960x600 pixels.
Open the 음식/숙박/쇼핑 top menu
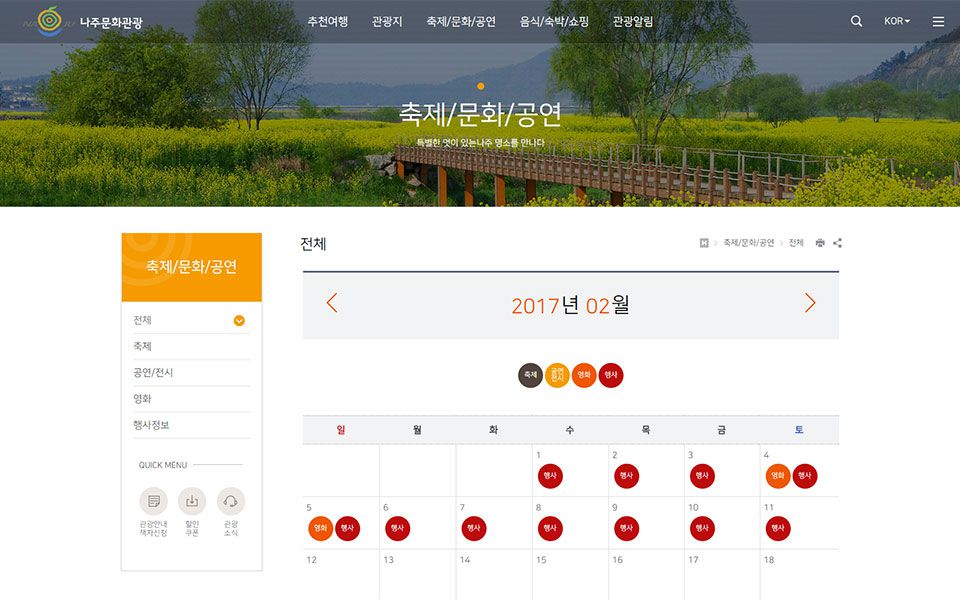tap(554, 21)
